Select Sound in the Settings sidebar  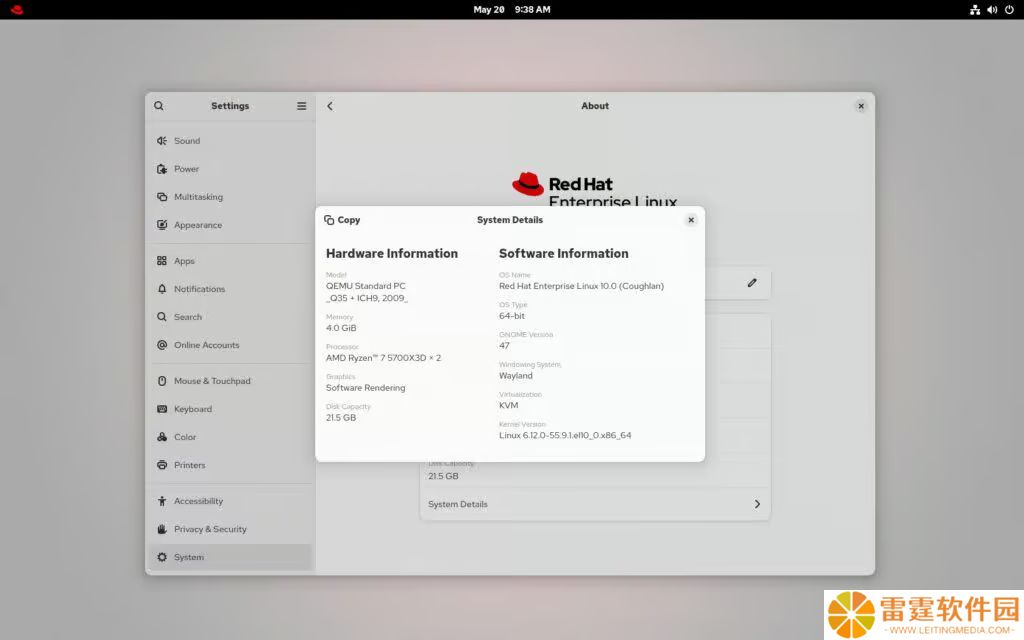tap(231, 140)
